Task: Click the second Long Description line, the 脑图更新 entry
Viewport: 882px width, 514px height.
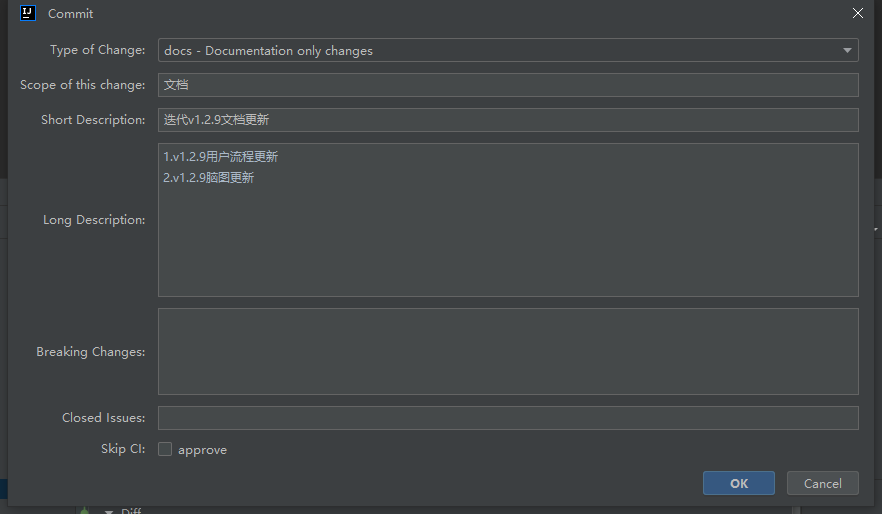Action: click(x=209, y=178)
